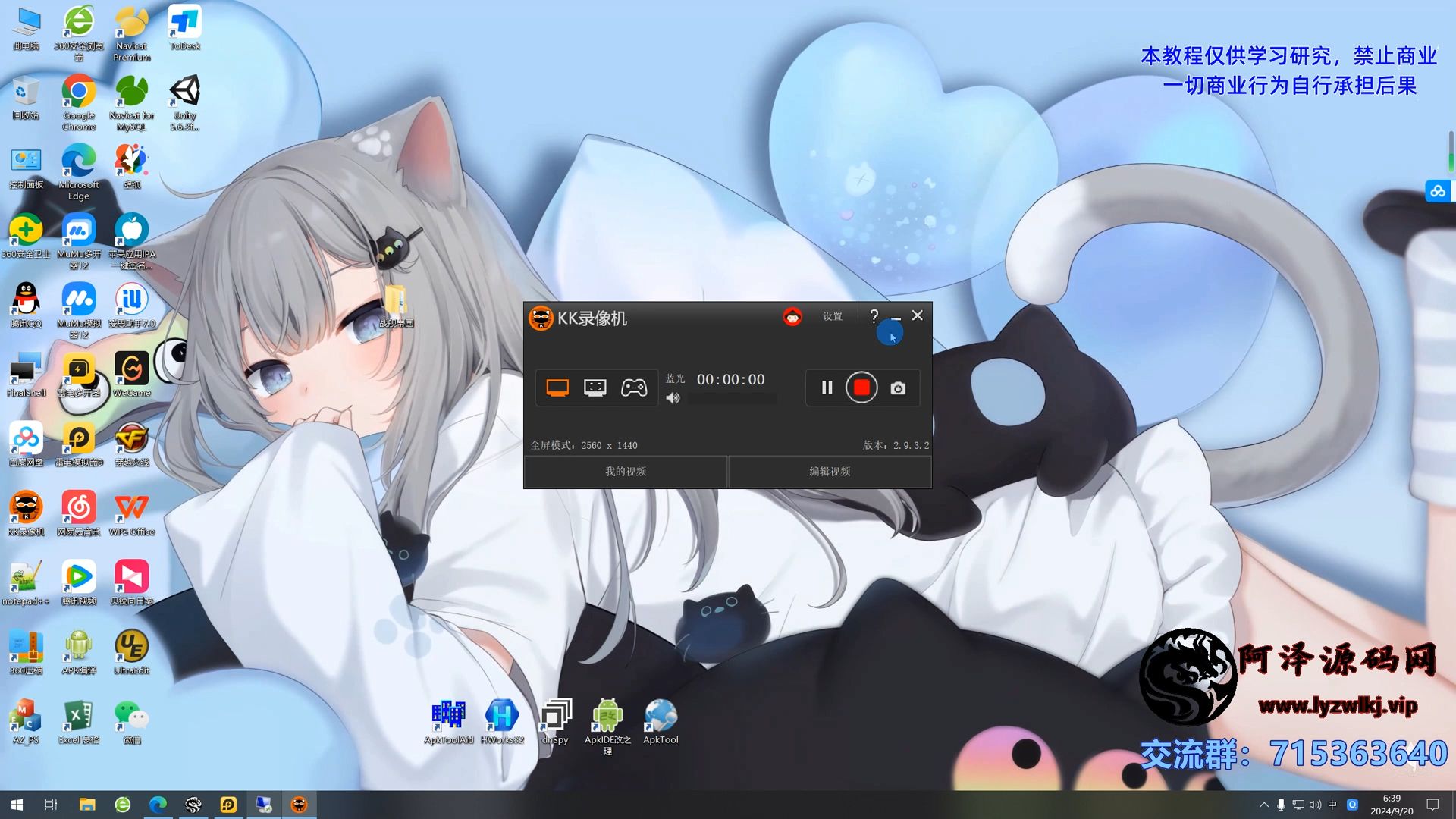
Task: Open Excel 表格 desktop shortcut
Action: coord(79,723)
